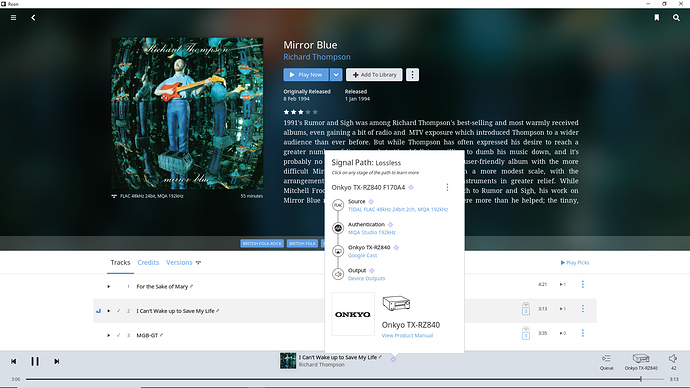Expand the Versions filter dropdown
The height and width of the screenshot is (388, 690).
tap(198, 263)
